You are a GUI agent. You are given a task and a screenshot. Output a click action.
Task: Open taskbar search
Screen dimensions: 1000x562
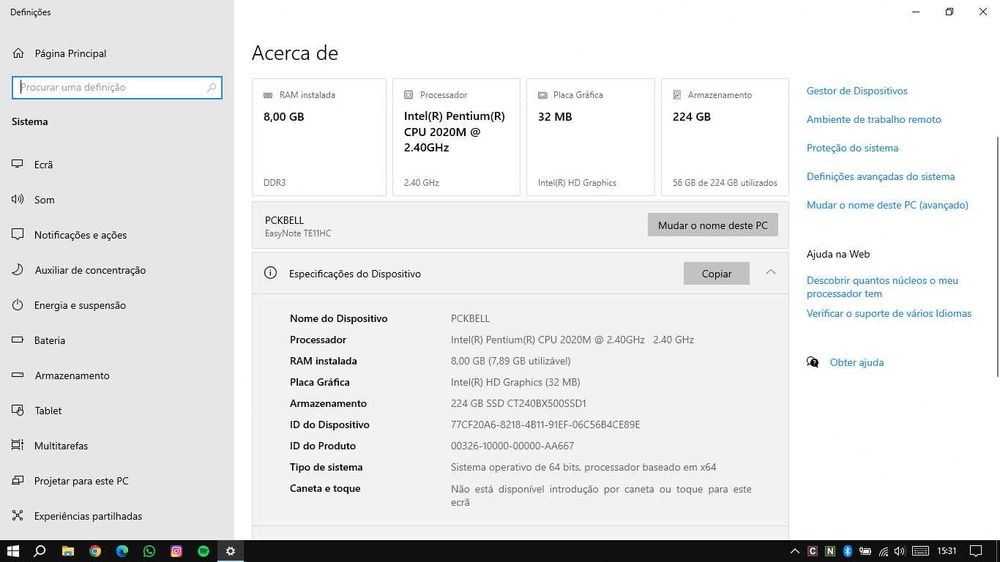click(x=40, y=551)
